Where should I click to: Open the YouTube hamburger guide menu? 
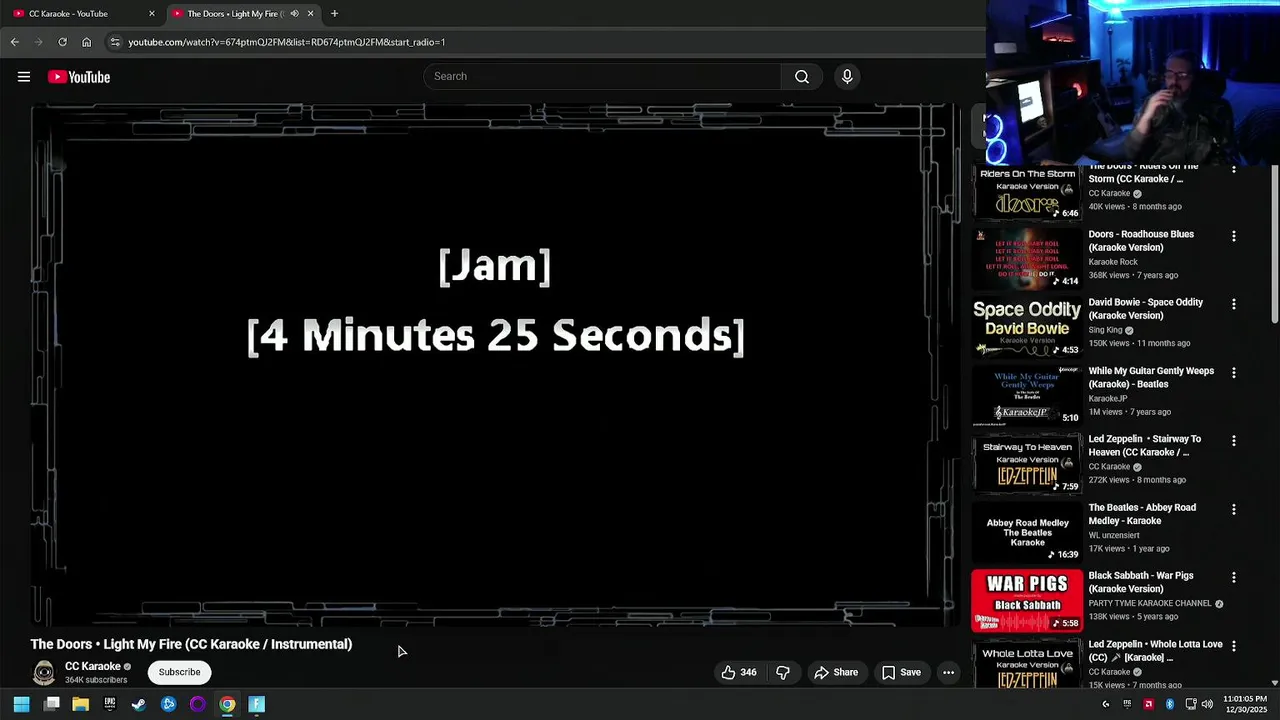tap(24, 77)
